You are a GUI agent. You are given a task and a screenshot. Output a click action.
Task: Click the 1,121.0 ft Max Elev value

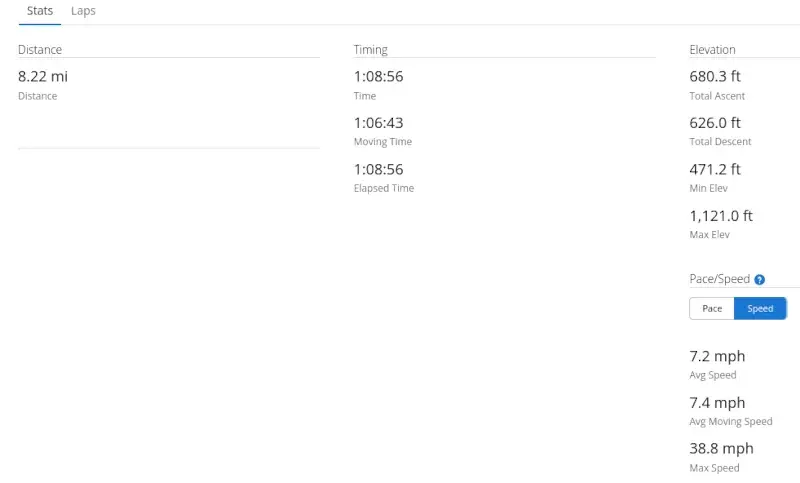(x=721, y=216)
